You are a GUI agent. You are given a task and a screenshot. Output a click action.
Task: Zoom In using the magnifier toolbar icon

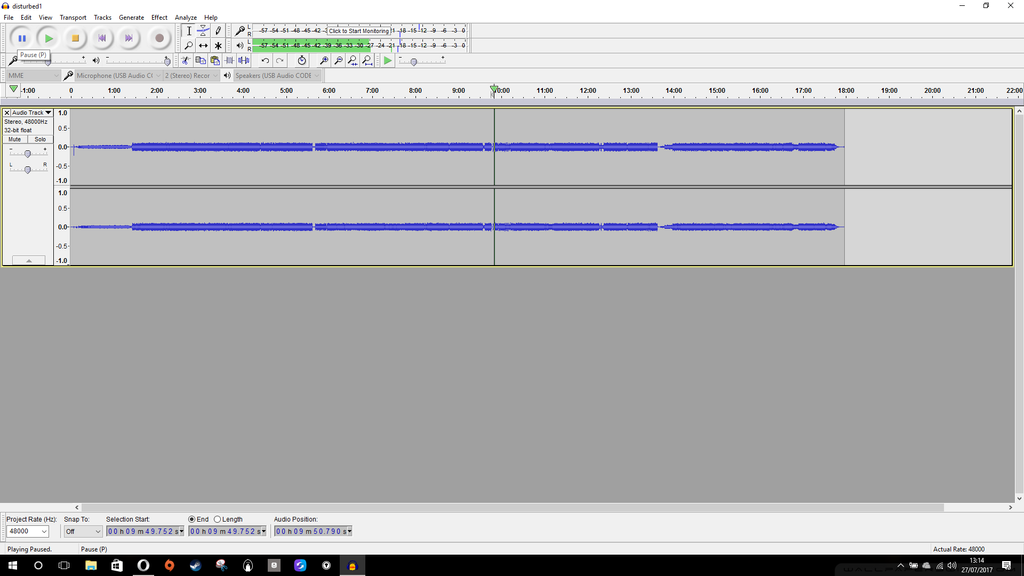tap(324, 60)
